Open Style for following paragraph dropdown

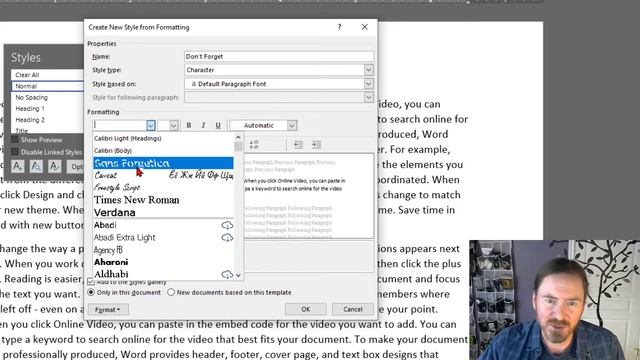point(368,97)
